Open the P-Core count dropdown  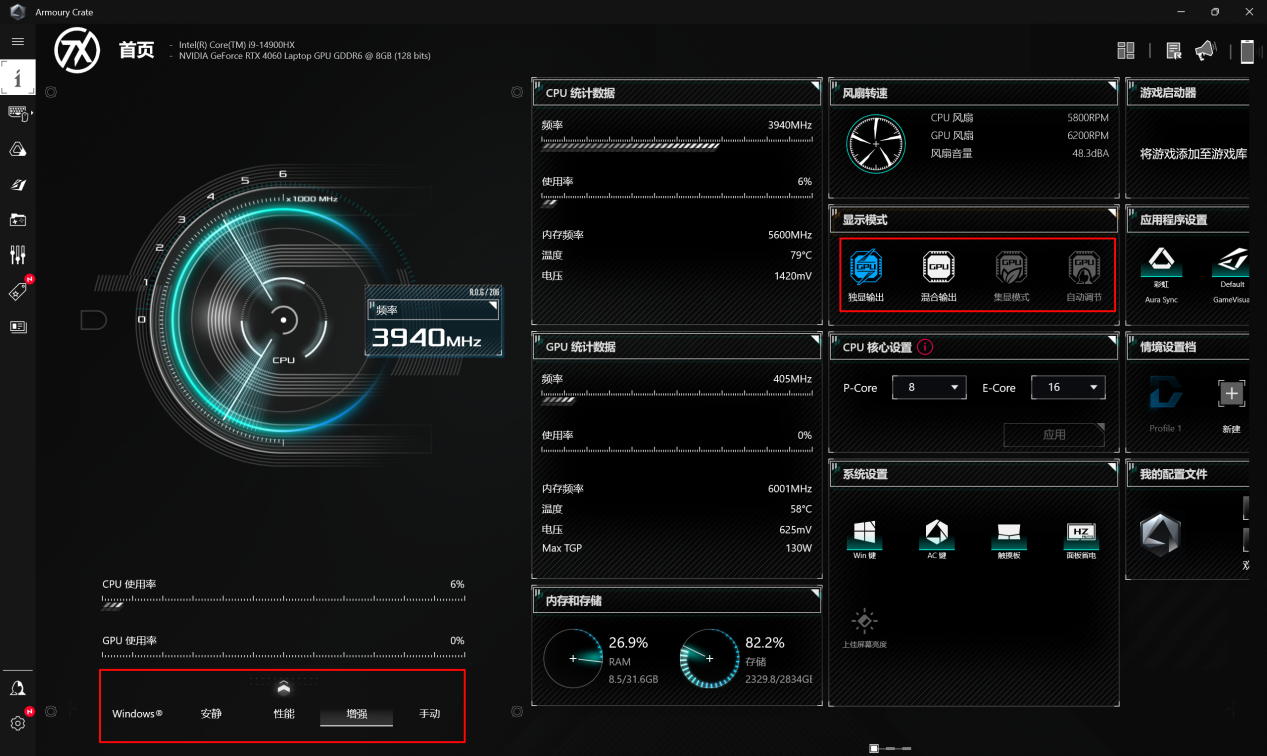[x=929, y=387]
